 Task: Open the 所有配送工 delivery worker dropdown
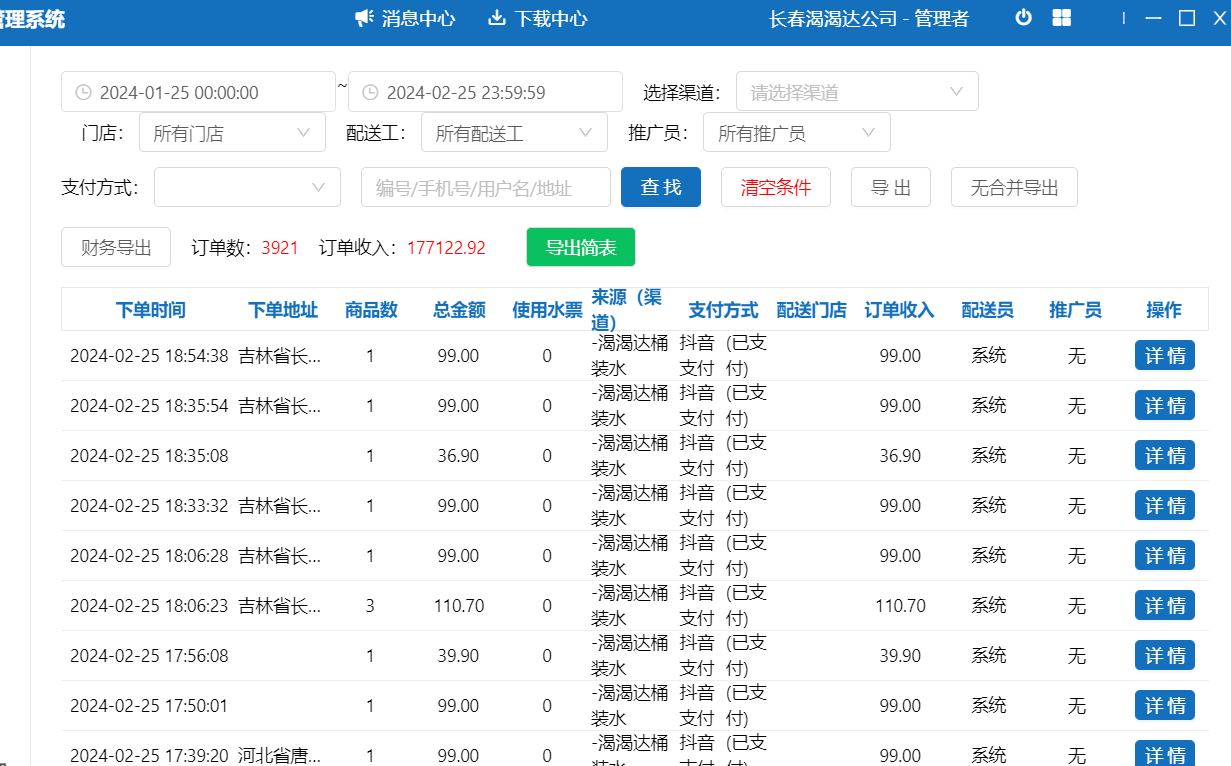pyautogui.click(x=514, y=133)
